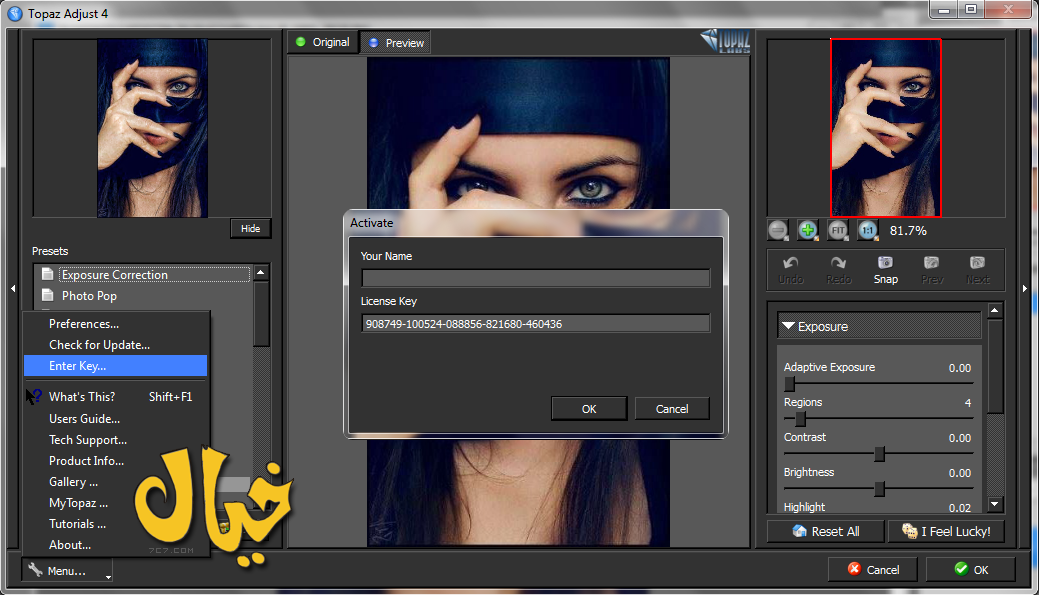Click the Brightness slider handle
The height and width of the screenshot is (595, 1039).
point(879,489)
